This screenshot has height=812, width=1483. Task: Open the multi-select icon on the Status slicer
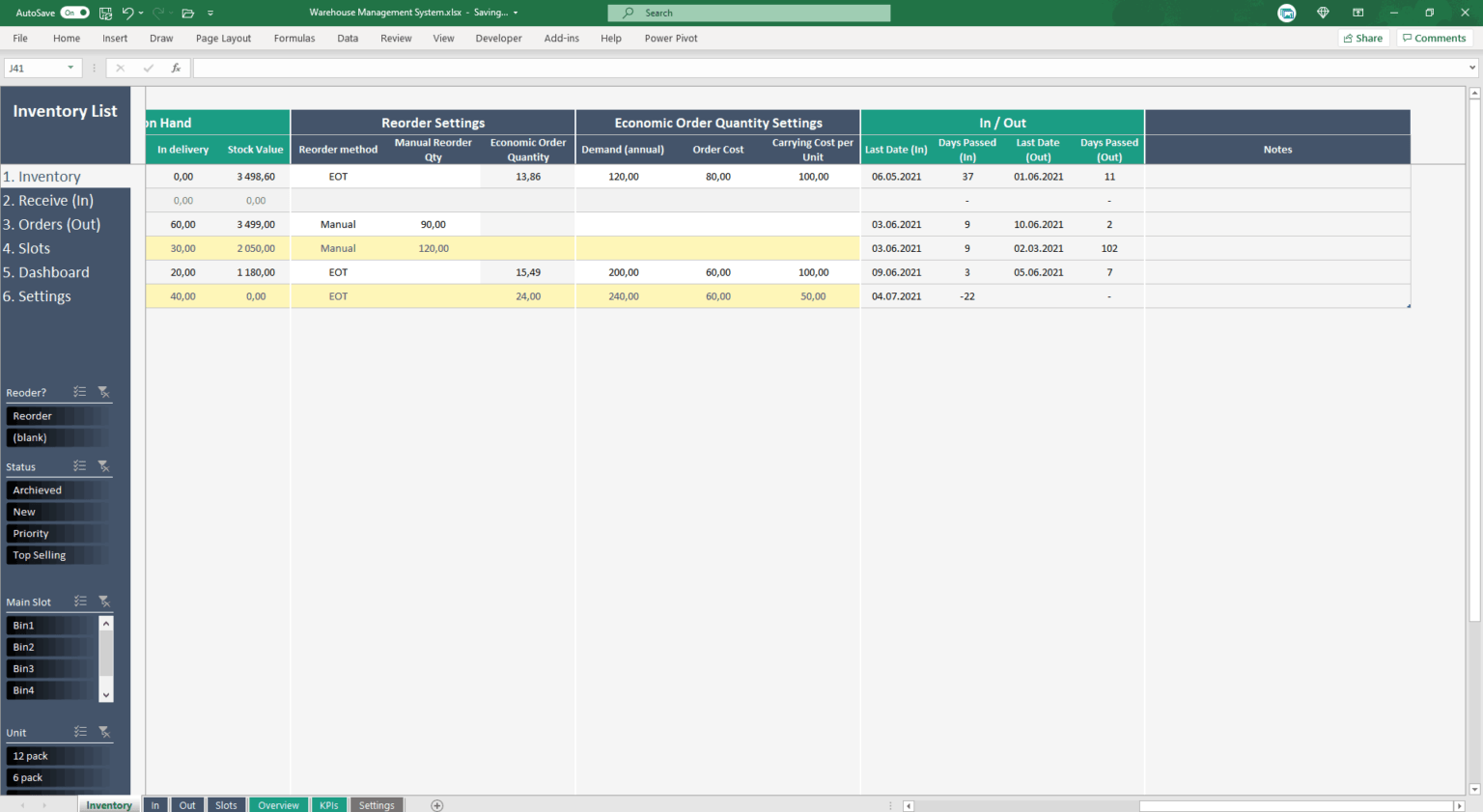[80, 466]
